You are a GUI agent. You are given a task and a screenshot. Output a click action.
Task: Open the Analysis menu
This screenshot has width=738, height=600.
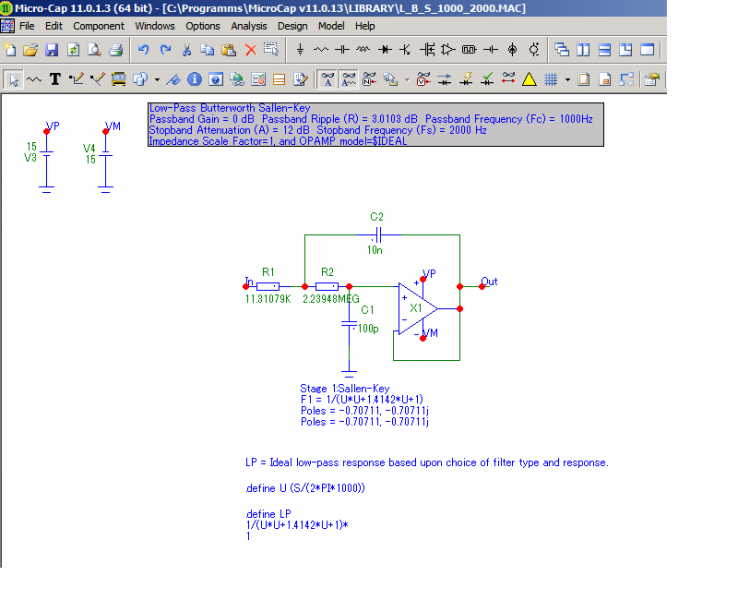coord(248,25)
